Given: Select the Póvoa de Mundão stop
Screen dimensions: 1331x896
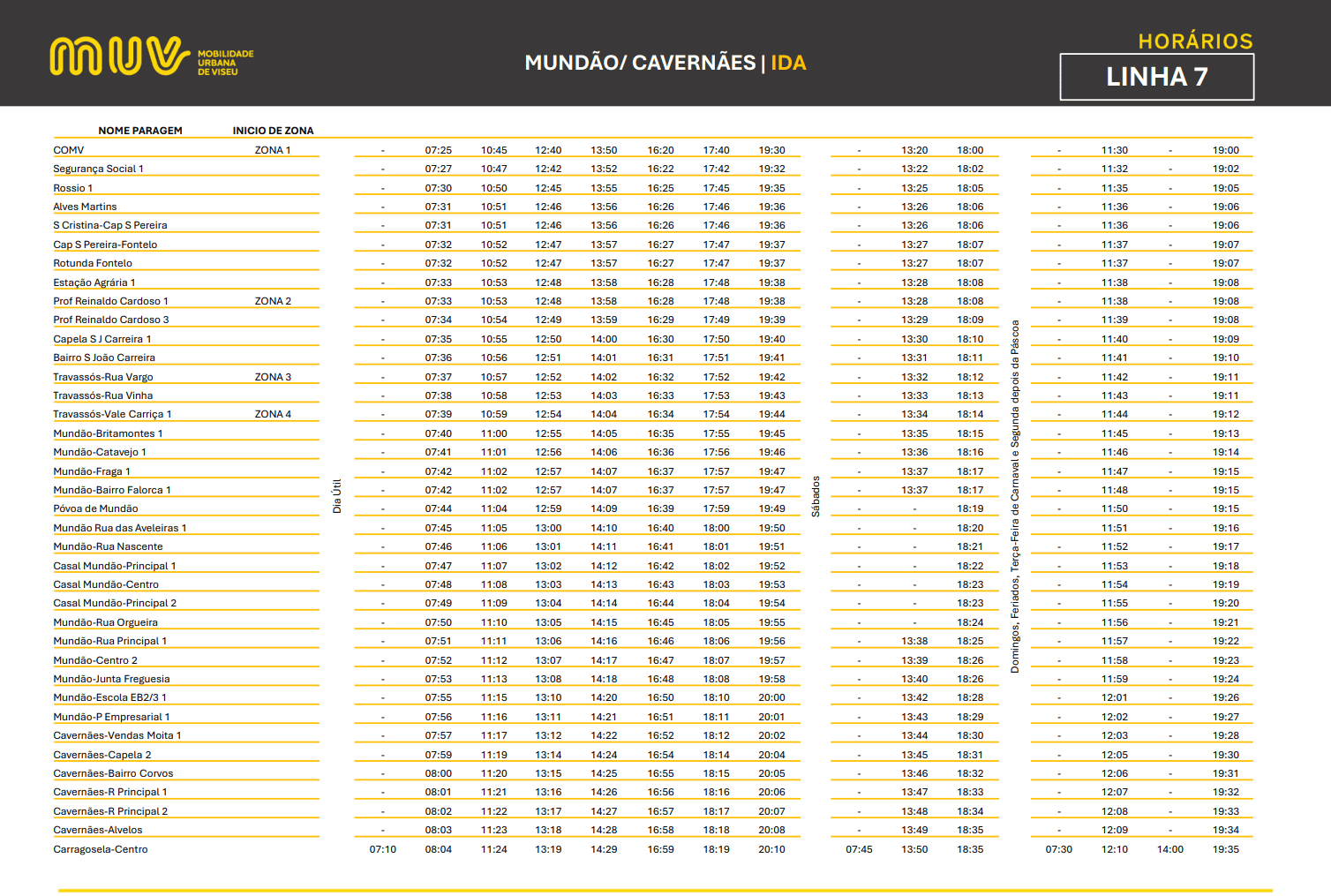Looking at the screenshot, I should click(95, 508).
